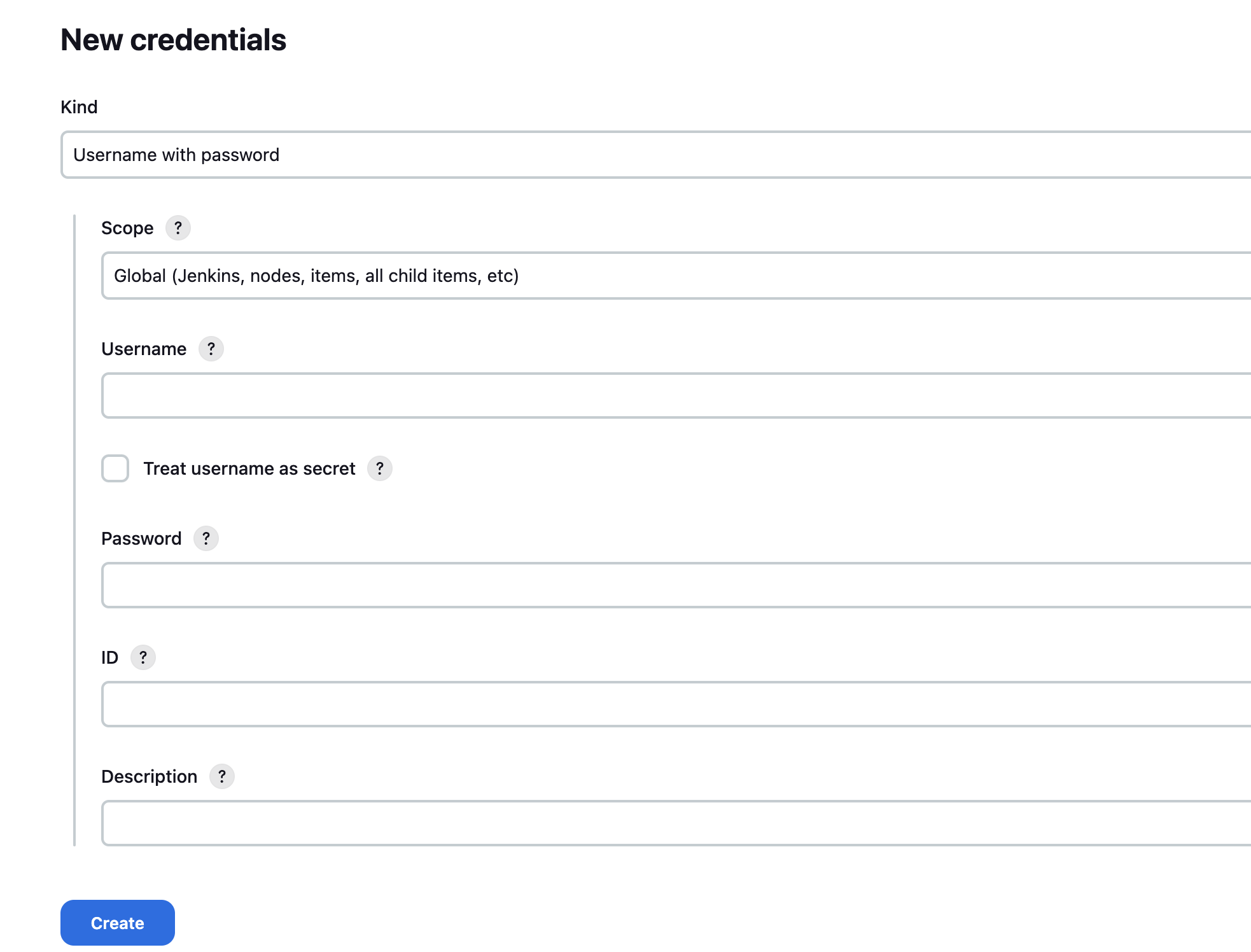Screen dimensions: 1251x952
Task: Open the Kind dropdown
Action: pos(656,155)
